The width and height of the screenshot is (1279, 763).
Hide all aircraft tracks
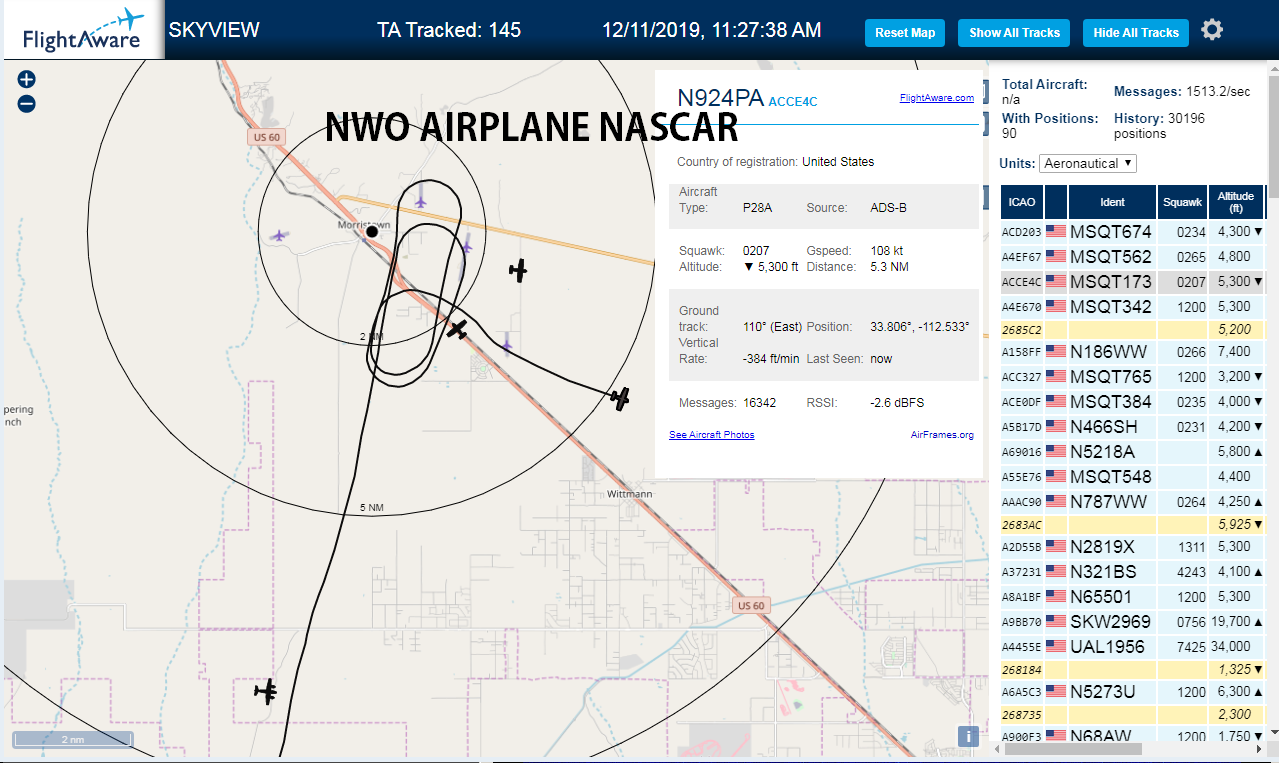[1136, 33]
